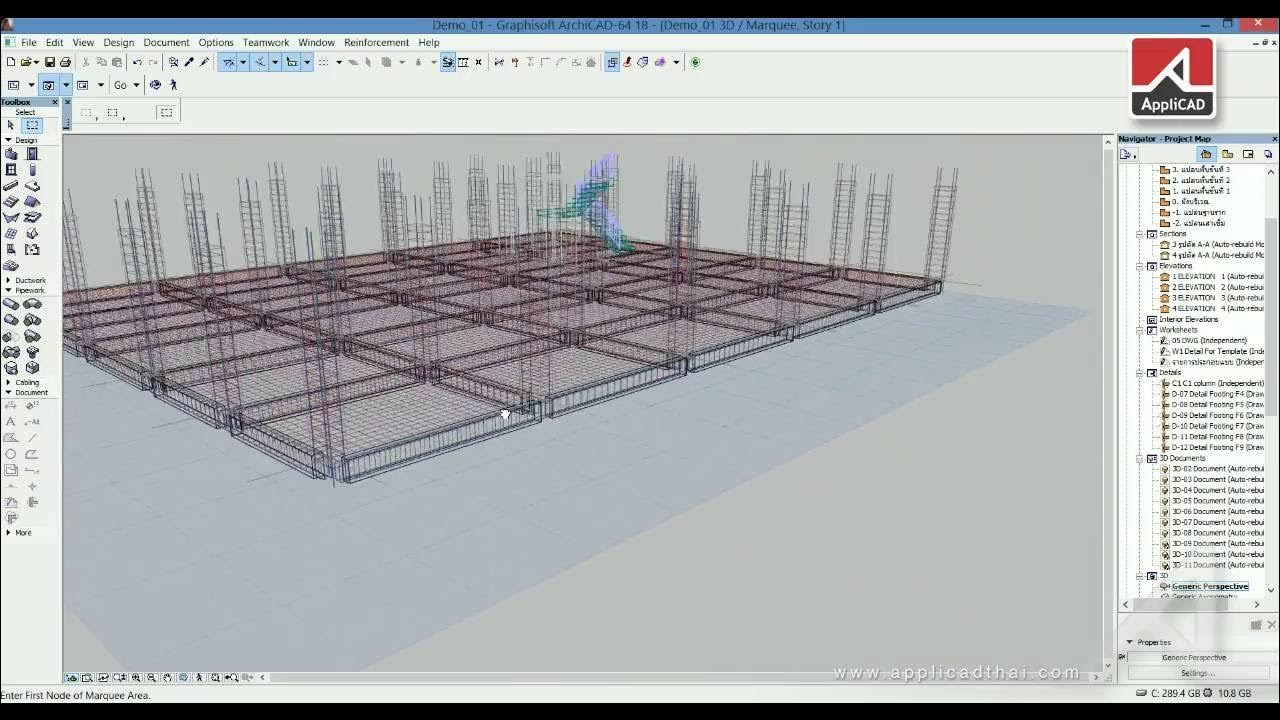Screen dimensions: 1280x720
Task: Click the Navigator Layout Book icon
Action: [x=1248, y=154]
